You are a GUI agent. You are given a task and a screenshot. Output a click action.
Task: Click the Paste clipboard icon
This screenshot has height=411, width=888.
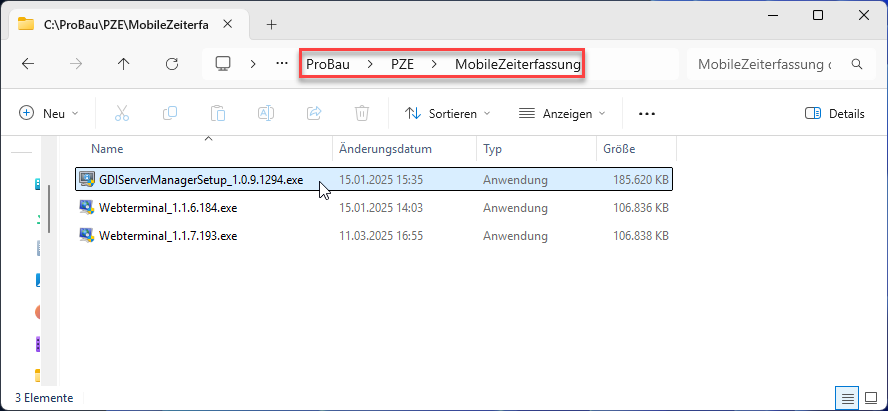pos(218,113)
